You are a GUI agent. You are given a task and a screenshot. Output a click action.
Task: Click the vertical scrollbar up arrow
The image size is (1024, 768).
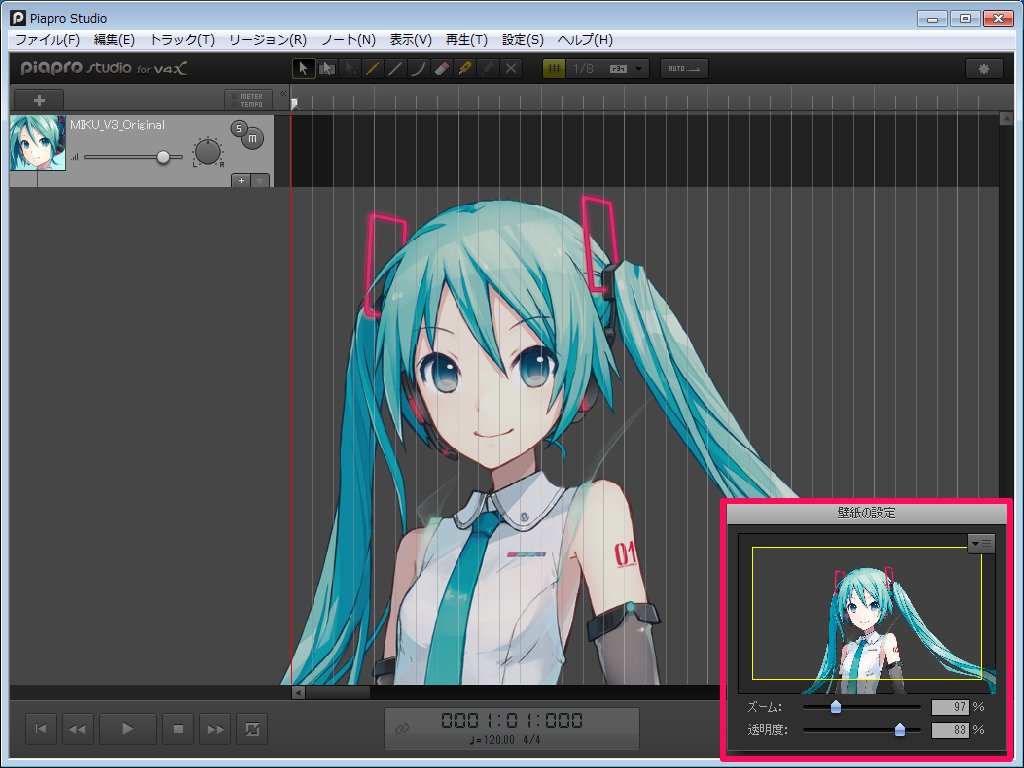coord(1006,119)
